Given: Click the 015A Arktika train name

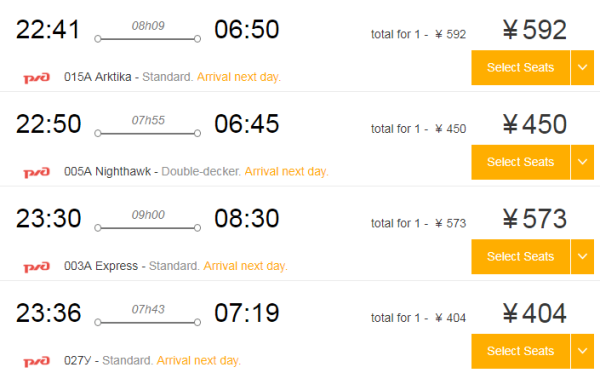Looking at the screenshot, I should (98, 77).
